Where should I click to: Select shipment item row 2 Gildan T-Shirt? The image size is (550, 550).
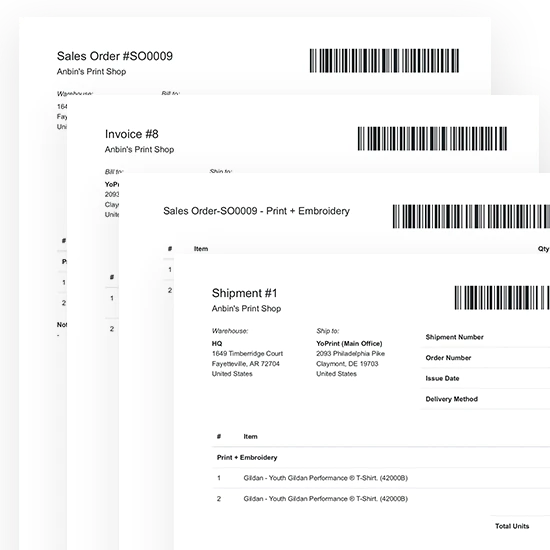tap(381, 498)
